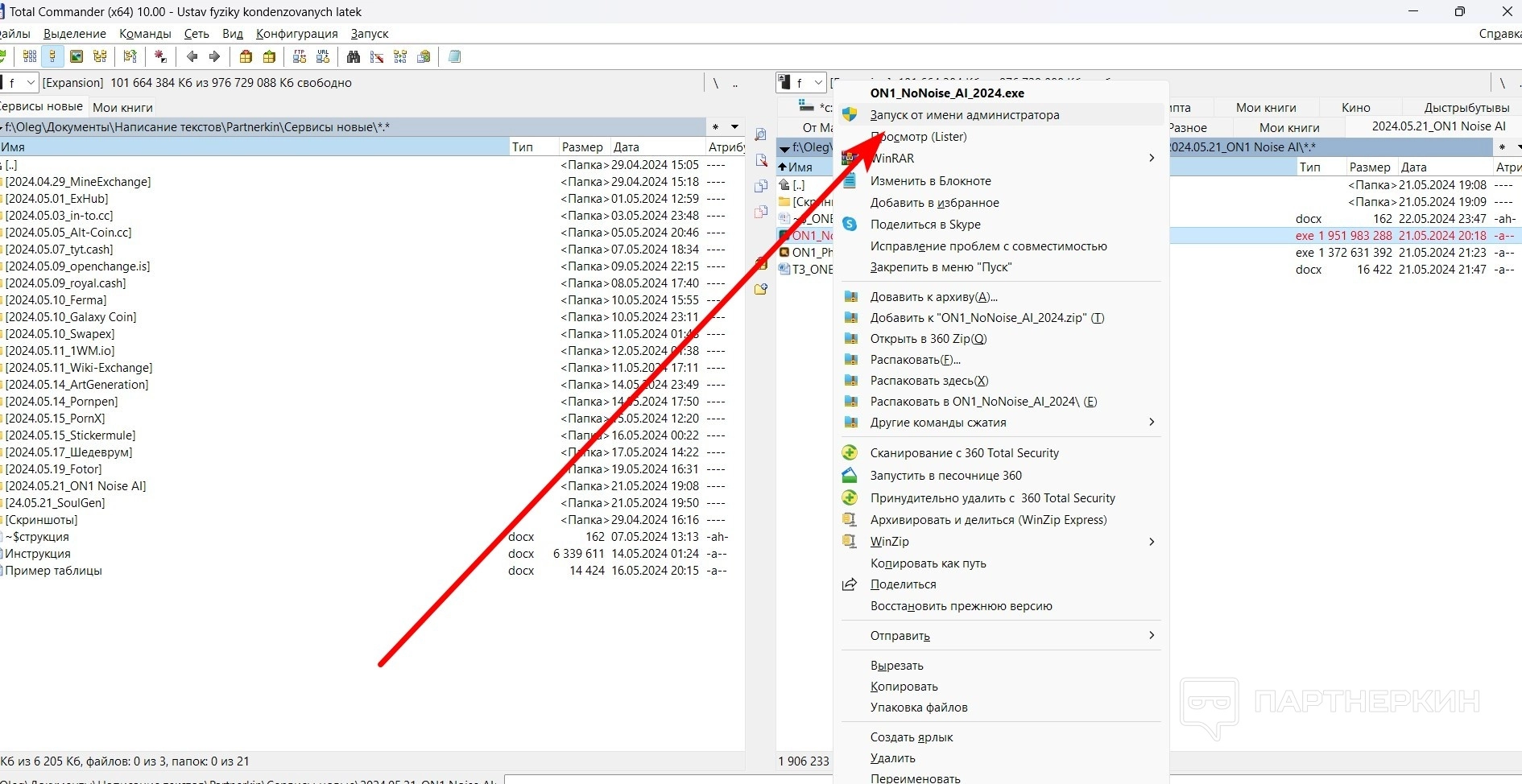Viewport: 1522px width, 784px height.
Task: Toggle the Brief view mode toolbar button
Action: point(30,56)
